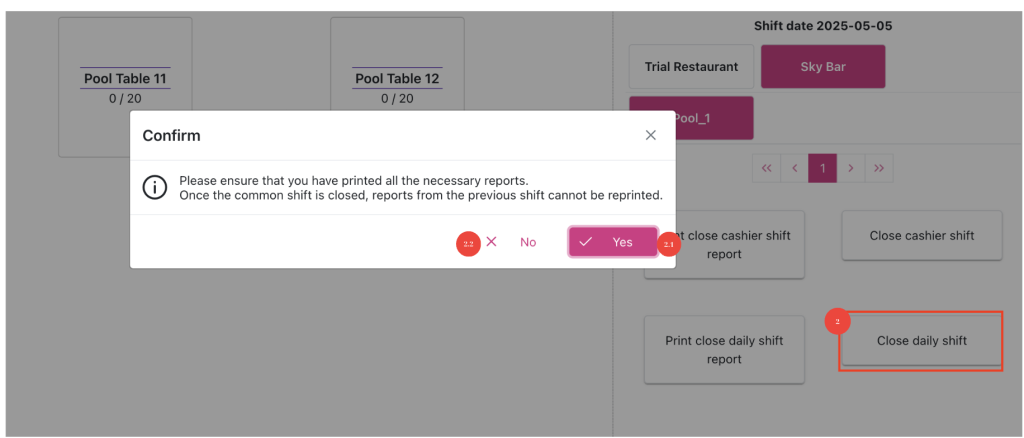This screenshot has height=438, width=1024.
Task: Open the Pool Table 12 card
Action: (x=397, y=88)
